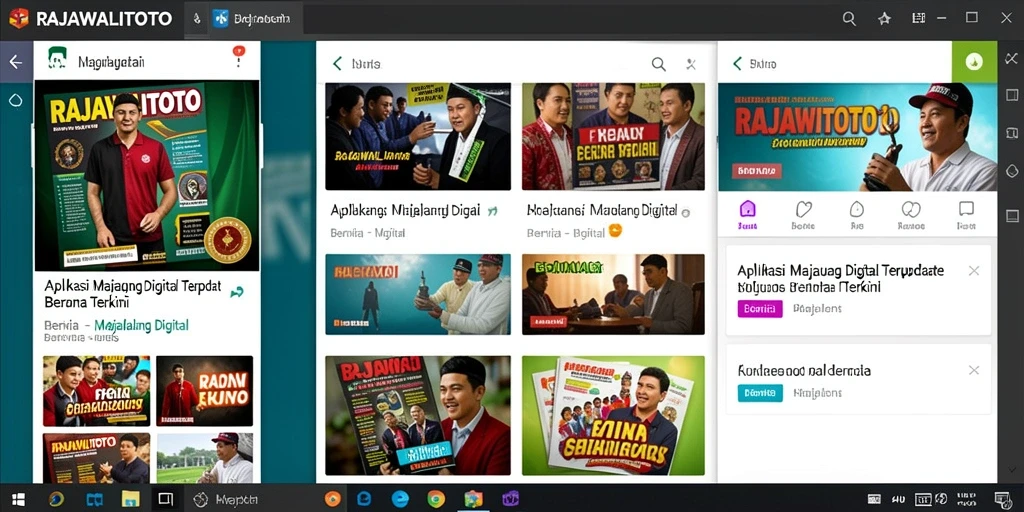
Task: Open the RAJAWALITOTO banner in right panel
Action: click(x=857, y=137)
